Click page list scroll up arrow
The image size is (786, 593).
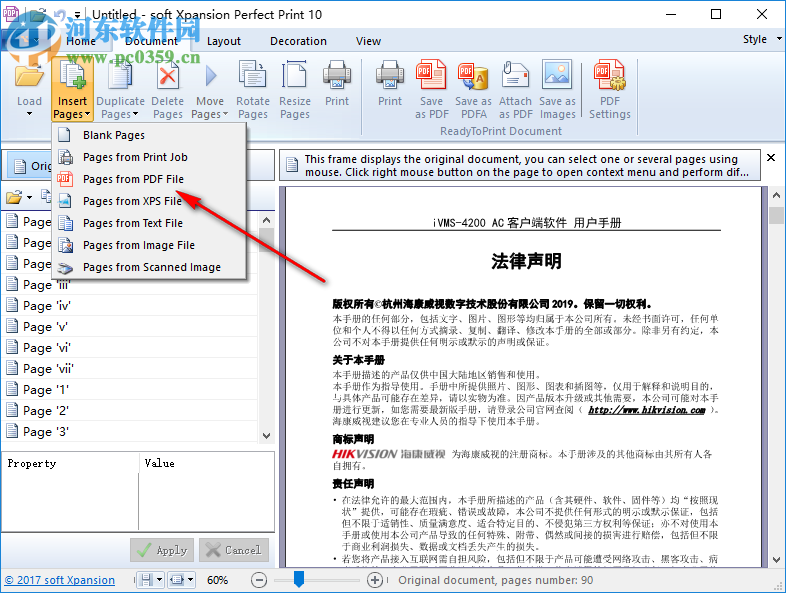point(267,220)
